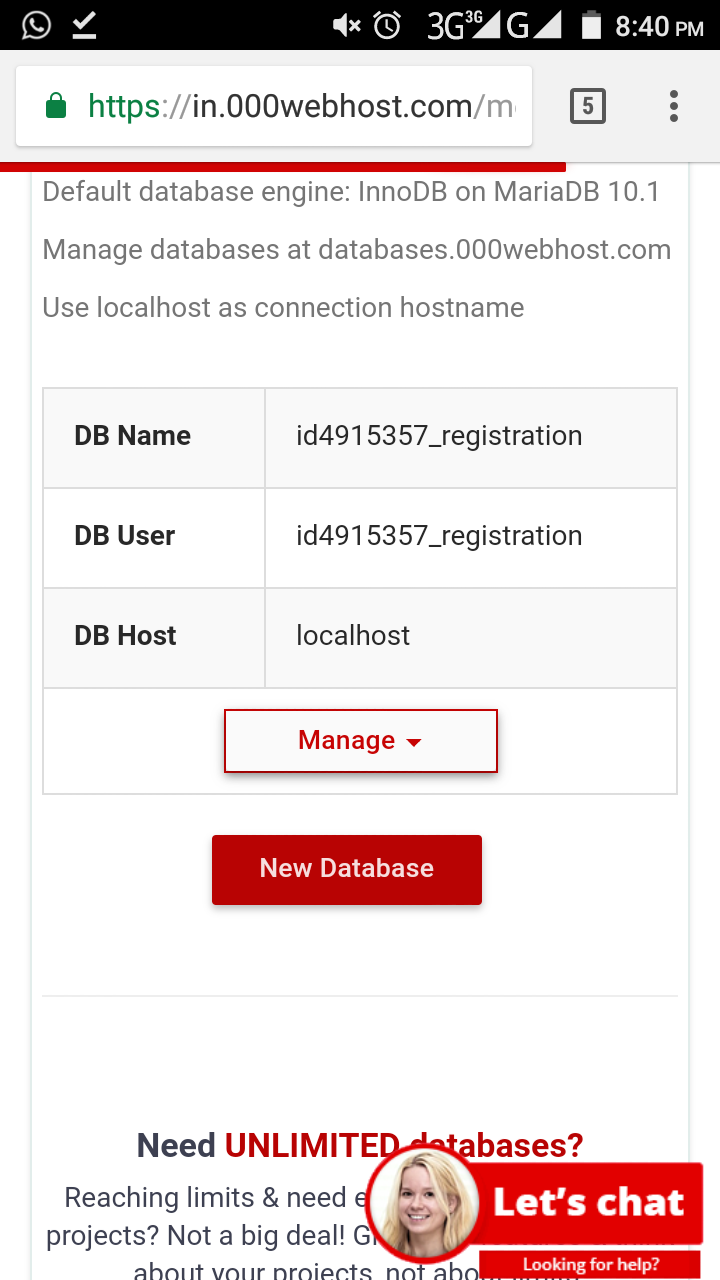
Task: Click the New Database button
Action: coord(346,869)
